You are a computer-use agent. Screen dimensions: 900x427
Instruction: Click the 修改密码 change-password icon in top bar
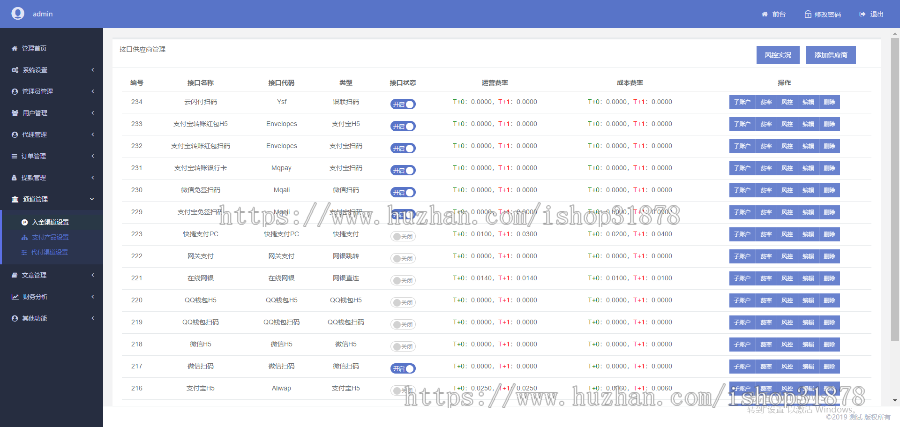coord(808,14)
